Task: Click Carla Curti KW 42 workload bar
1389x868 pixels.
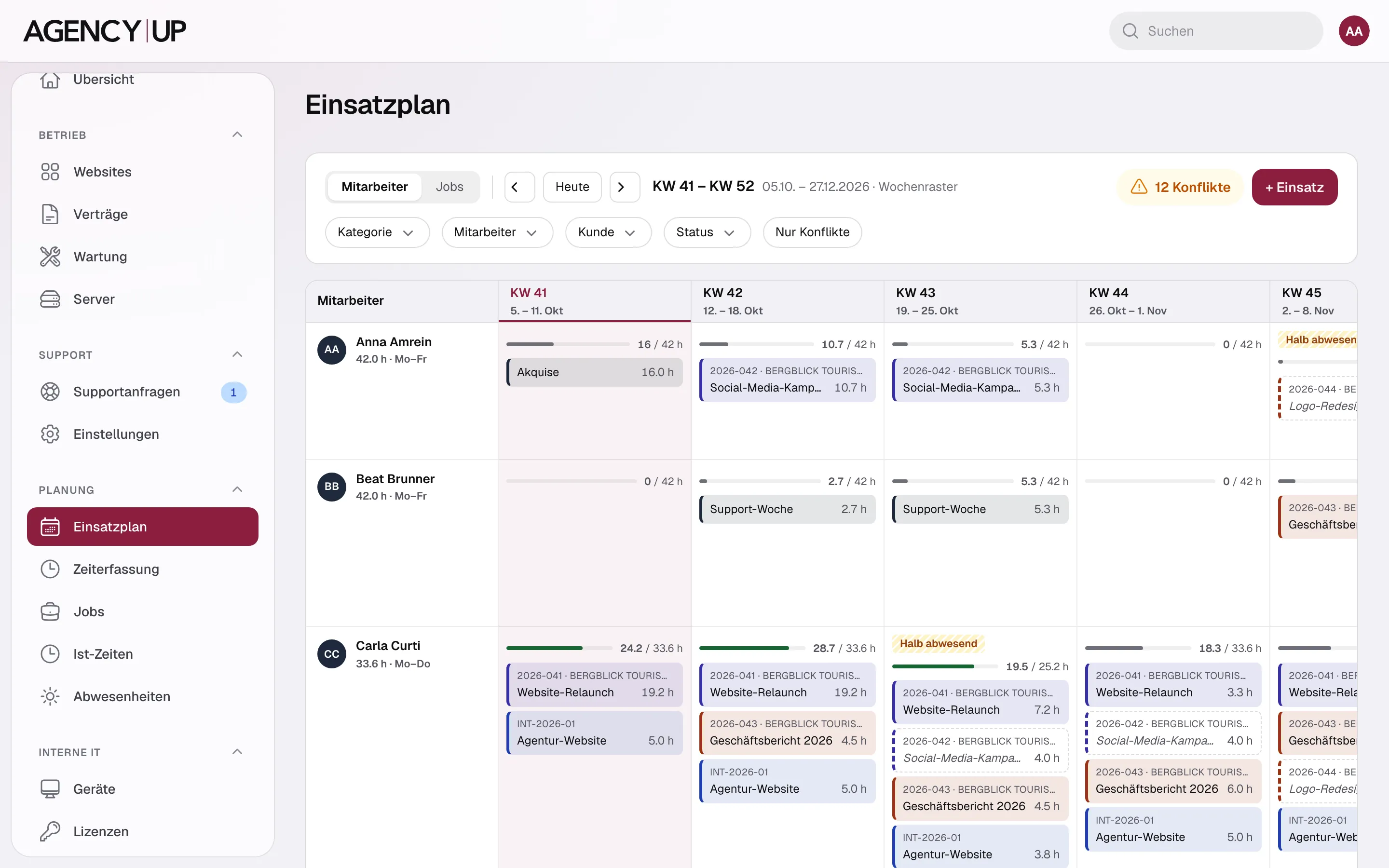Action: point(752,648)
